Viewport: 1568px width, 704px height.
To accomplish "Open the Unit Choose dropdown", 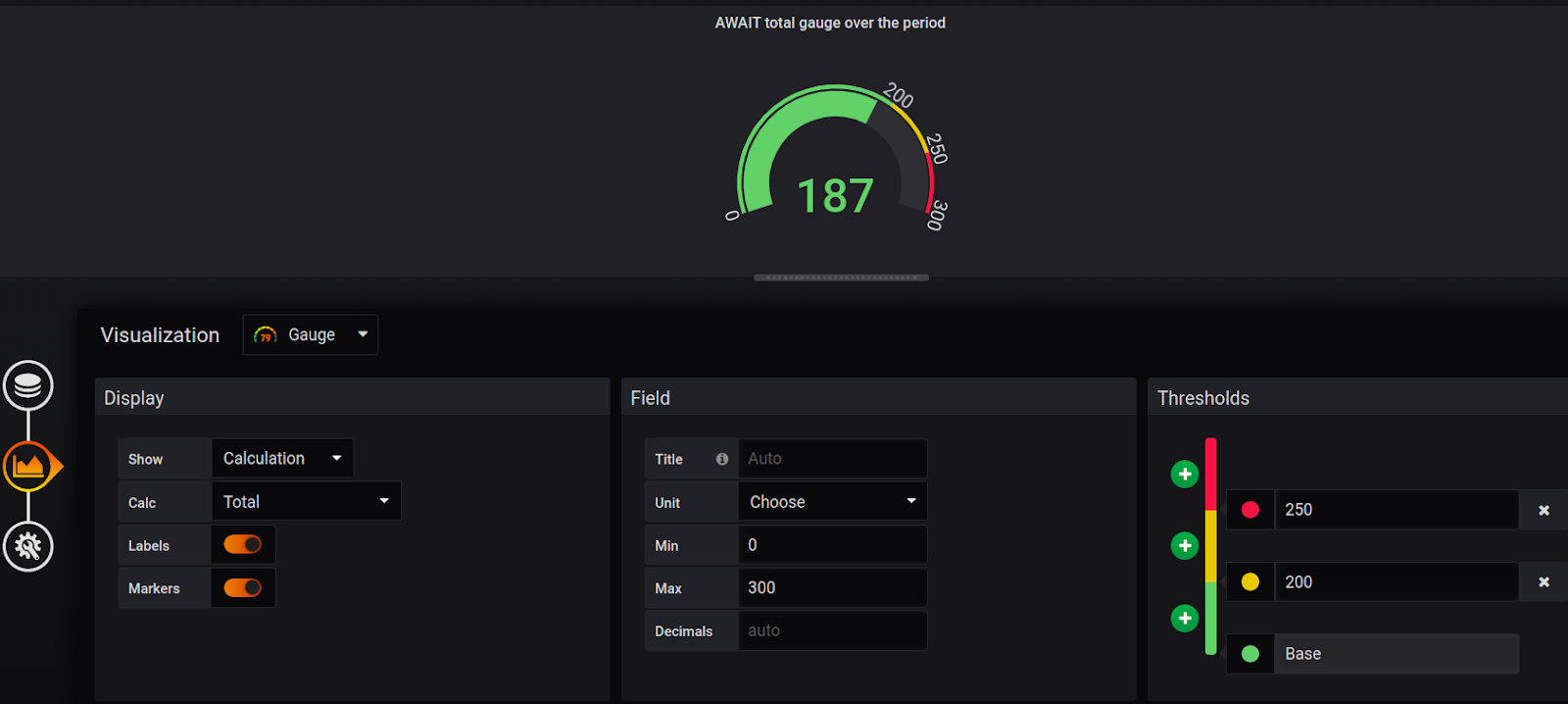I will 832,502.
